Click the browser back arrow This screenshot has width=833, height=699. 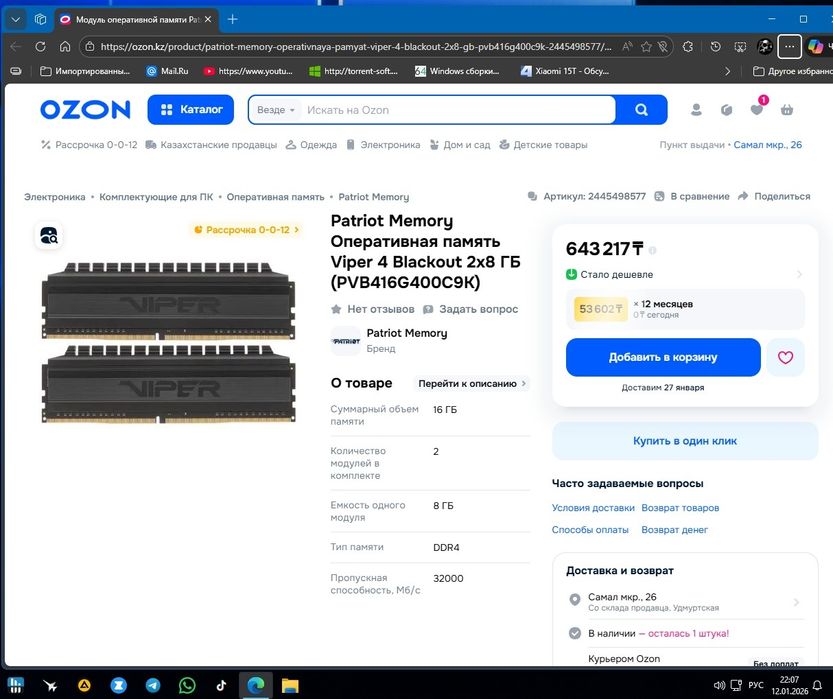click(x=15, y=47)
